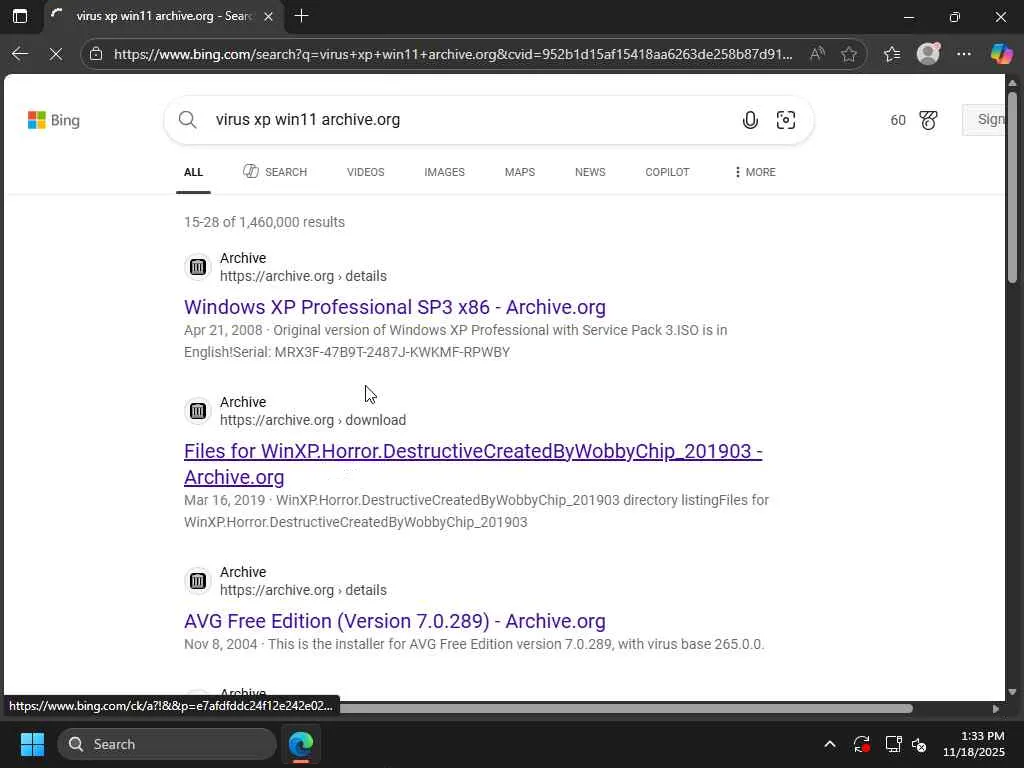Activate Read aloud icon in address bar

tap(816, 54)
